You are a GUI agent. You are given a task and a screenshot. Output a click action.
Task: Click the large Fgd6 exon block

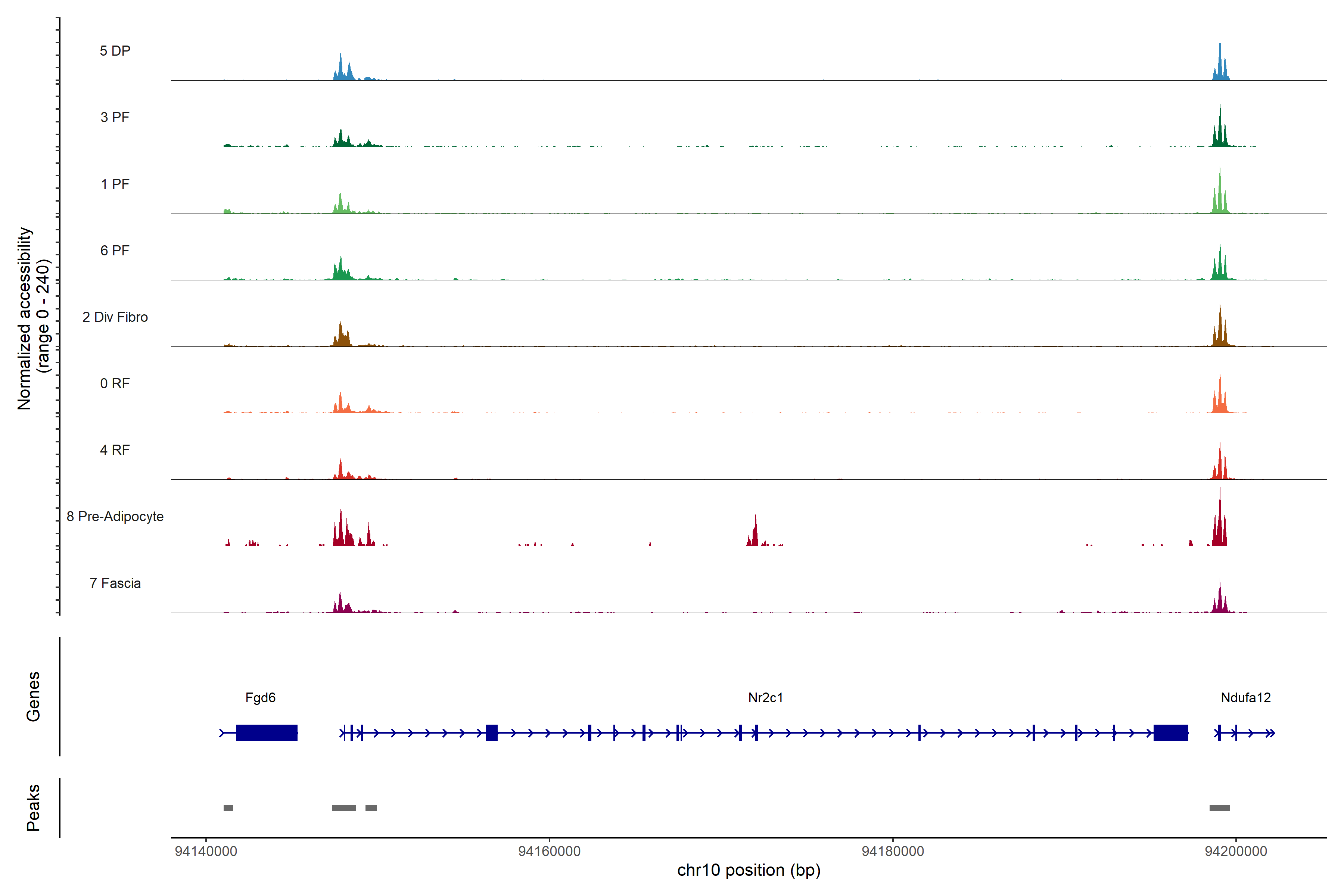(x=266, y=732)
